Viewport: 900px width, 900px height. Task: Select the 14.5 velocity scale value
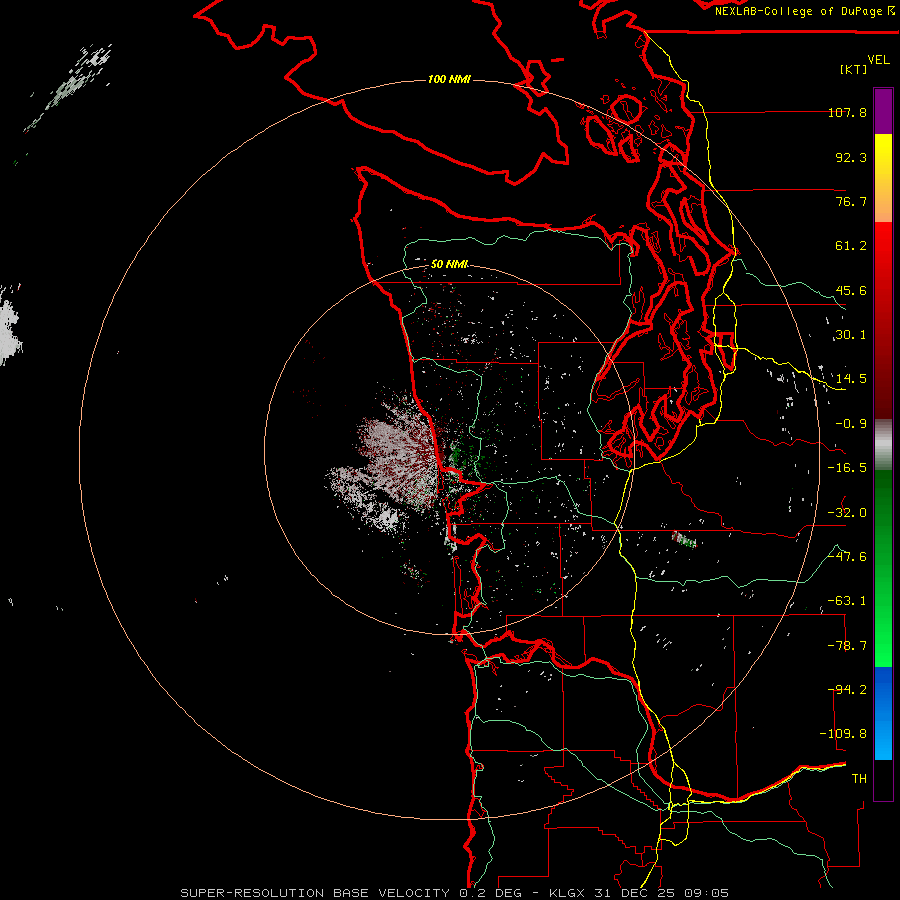coord(851,379)
